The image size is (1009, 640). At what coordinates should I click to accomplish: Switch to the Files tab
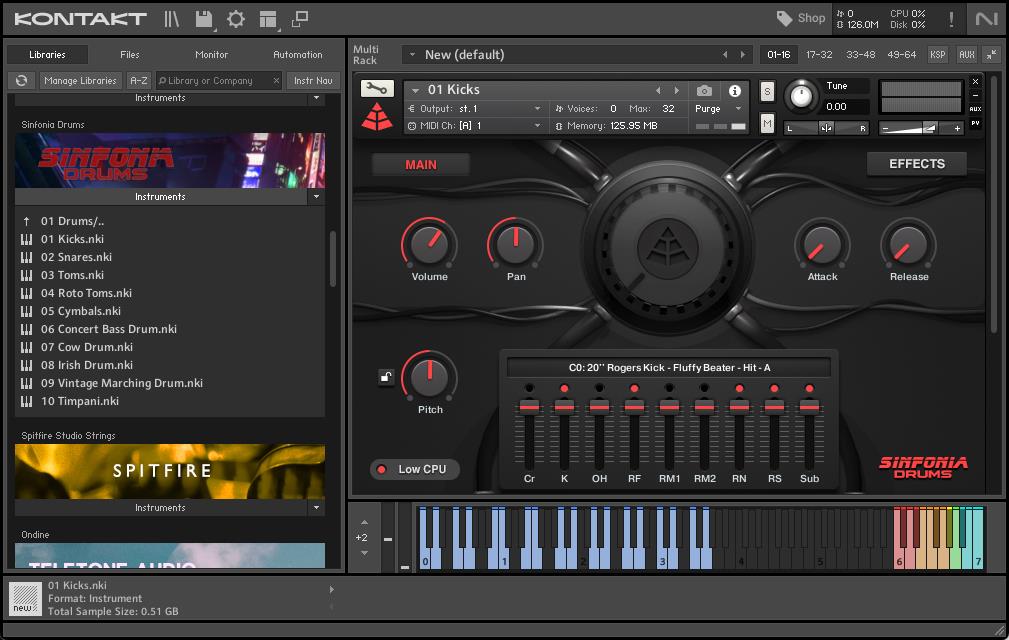click(130, 55)
